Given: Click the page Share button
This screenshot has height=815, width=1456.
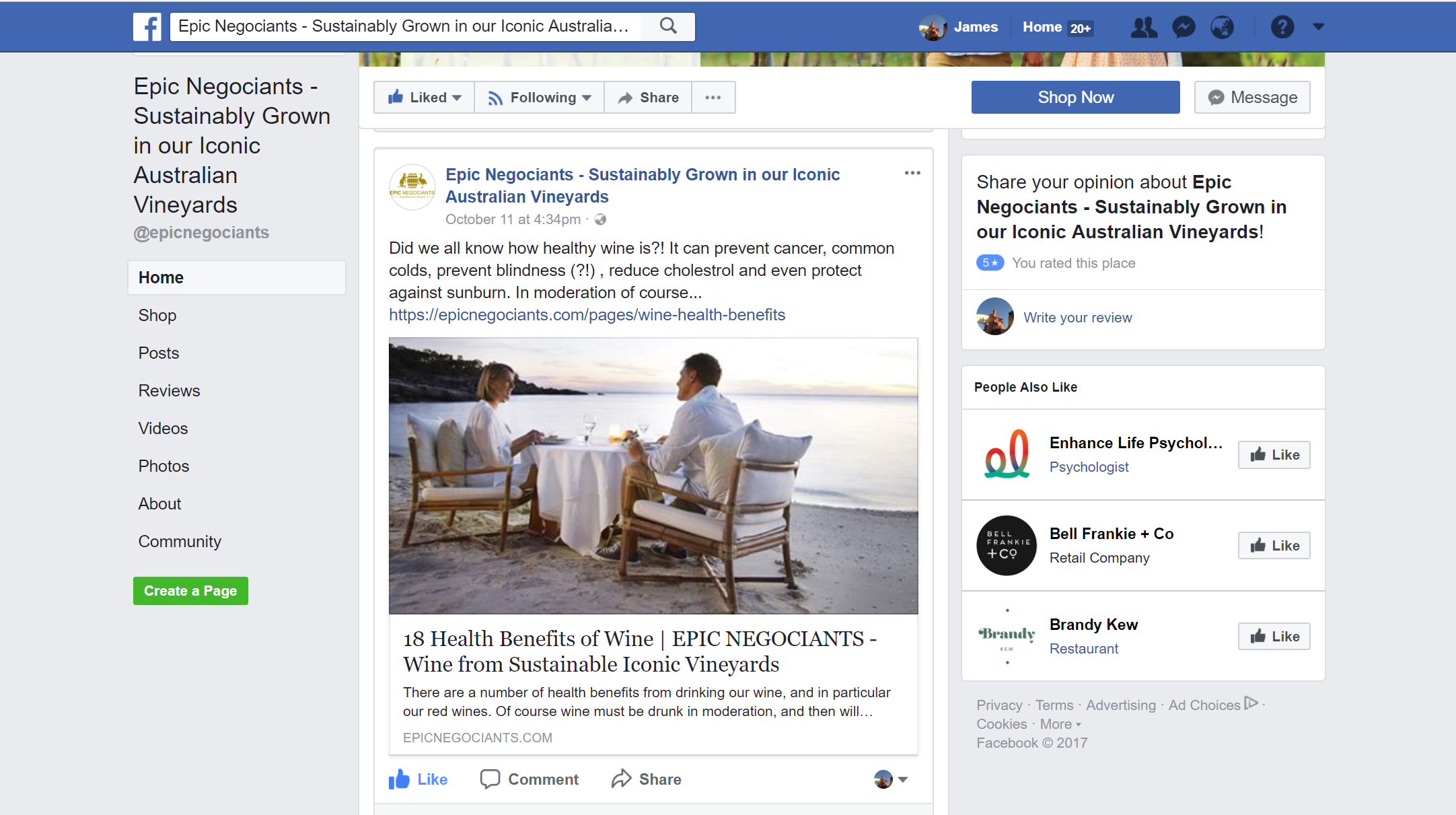Looking at the screenshot, I should tap(649, 98).
